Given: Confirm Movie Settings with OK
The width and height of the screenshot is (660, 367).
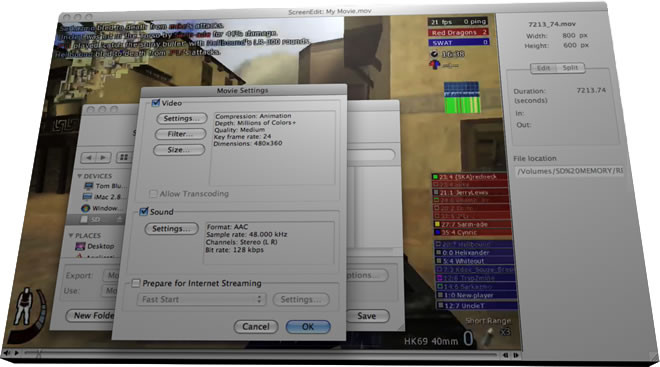Looking at the screenshot, I should tap(308, 327).
